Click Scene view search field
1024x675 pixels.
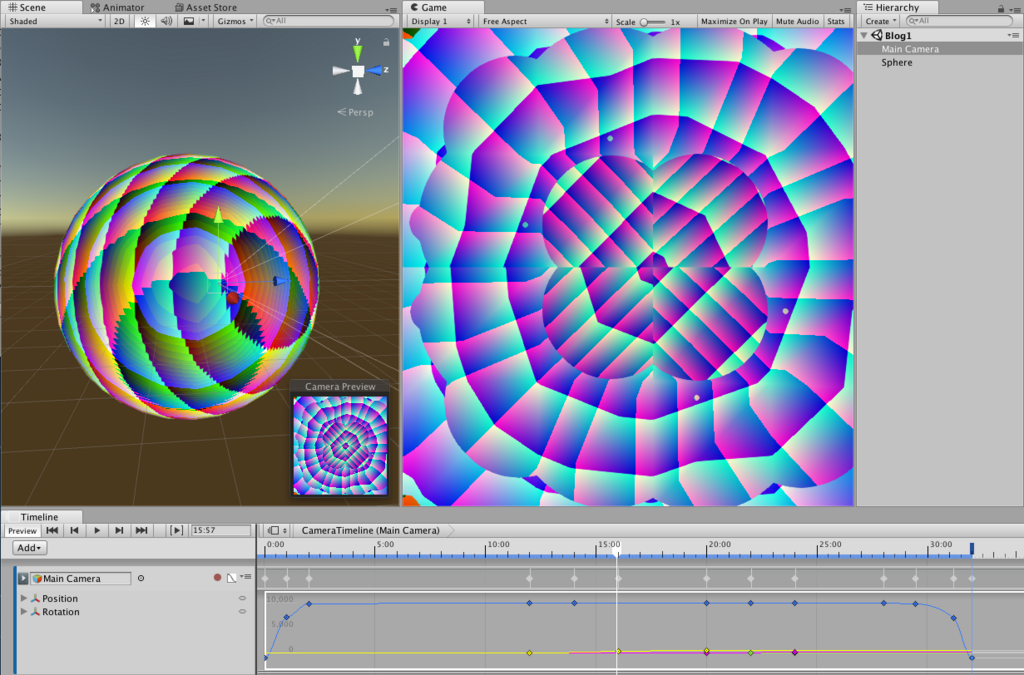click(x=328, y=21)
